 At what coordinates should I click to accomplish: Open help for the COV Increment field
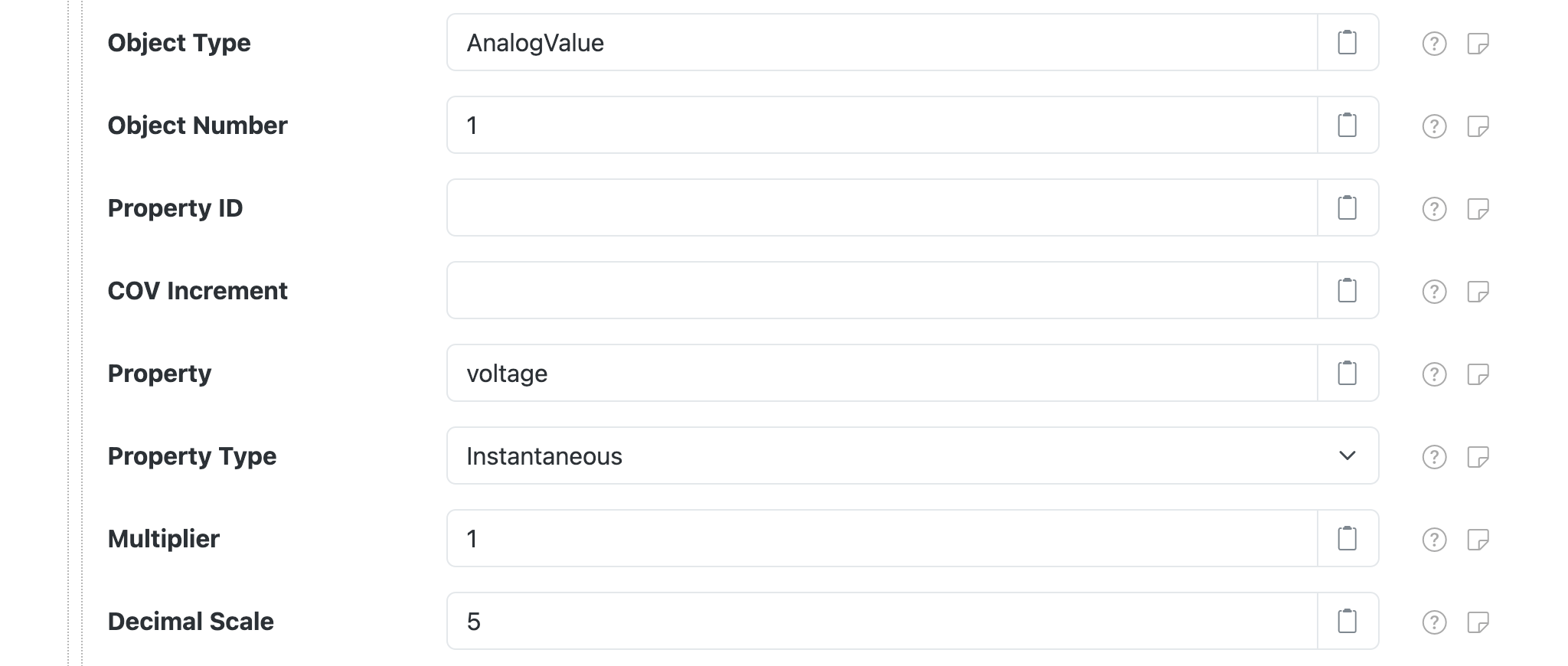[1433, 290]
